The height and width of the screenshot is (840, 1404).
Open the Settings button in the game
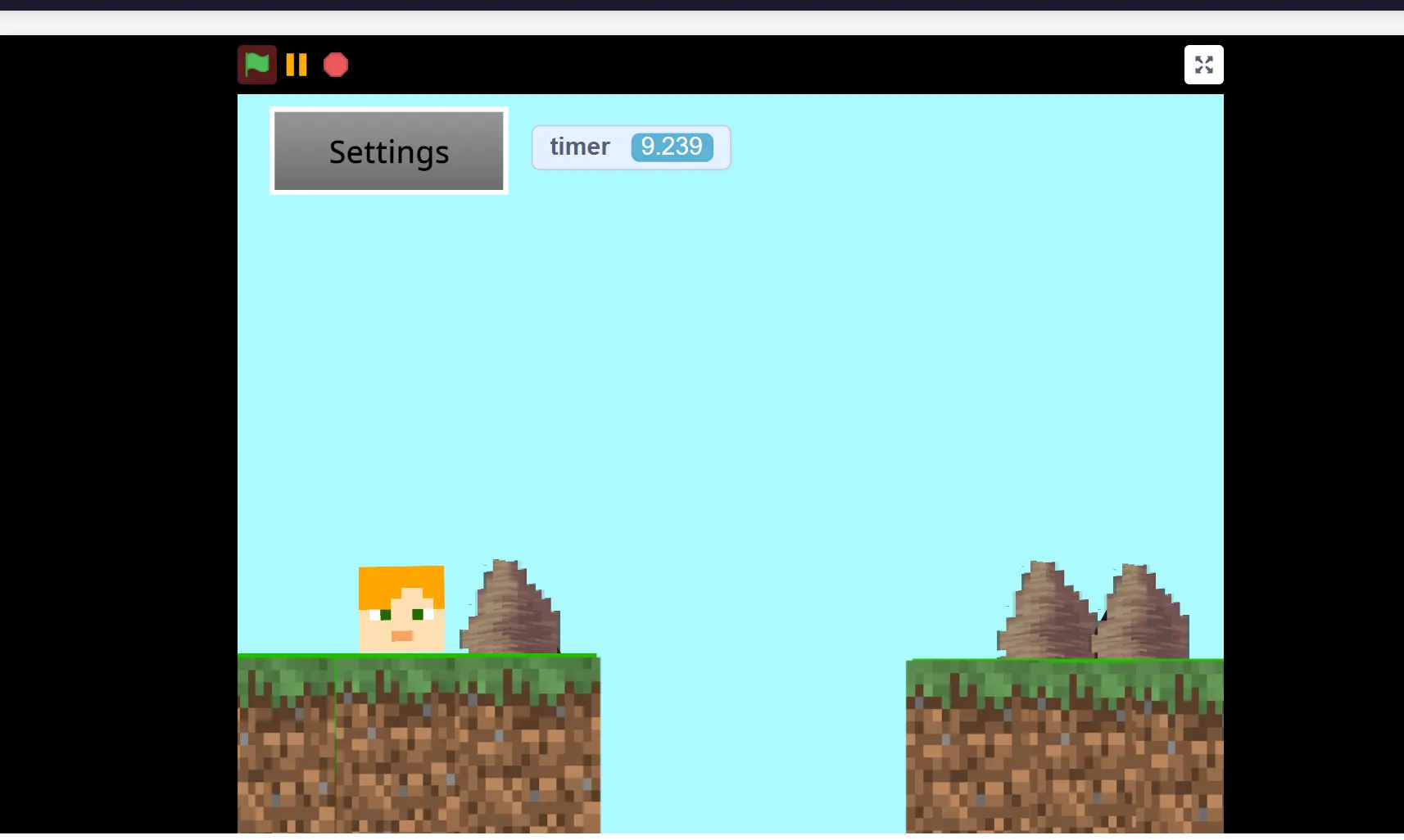point(389,151)
